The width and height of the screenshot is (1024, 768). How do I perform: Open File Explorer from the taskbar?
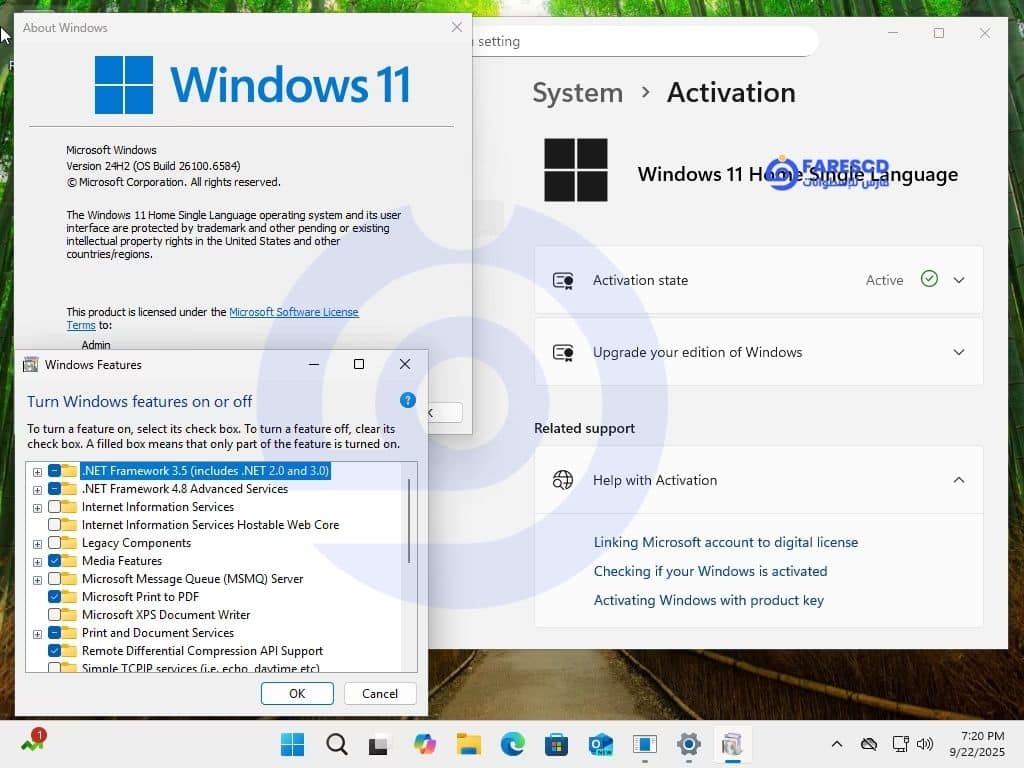[x=469, y=744]
